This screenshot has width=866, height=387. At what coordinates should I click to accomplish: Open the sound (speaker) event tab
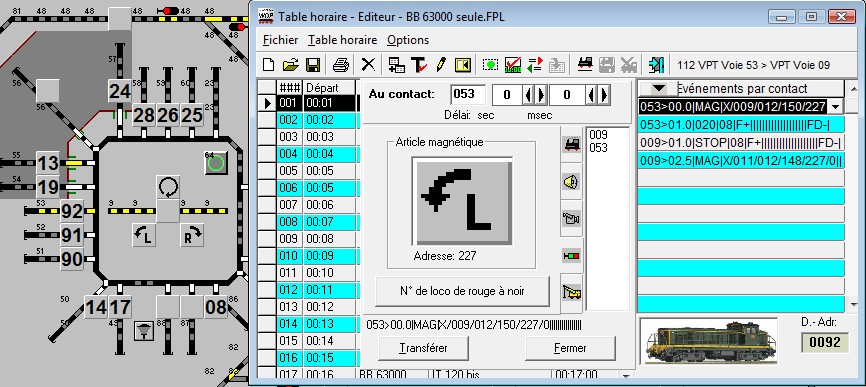[x=571, y=181]
